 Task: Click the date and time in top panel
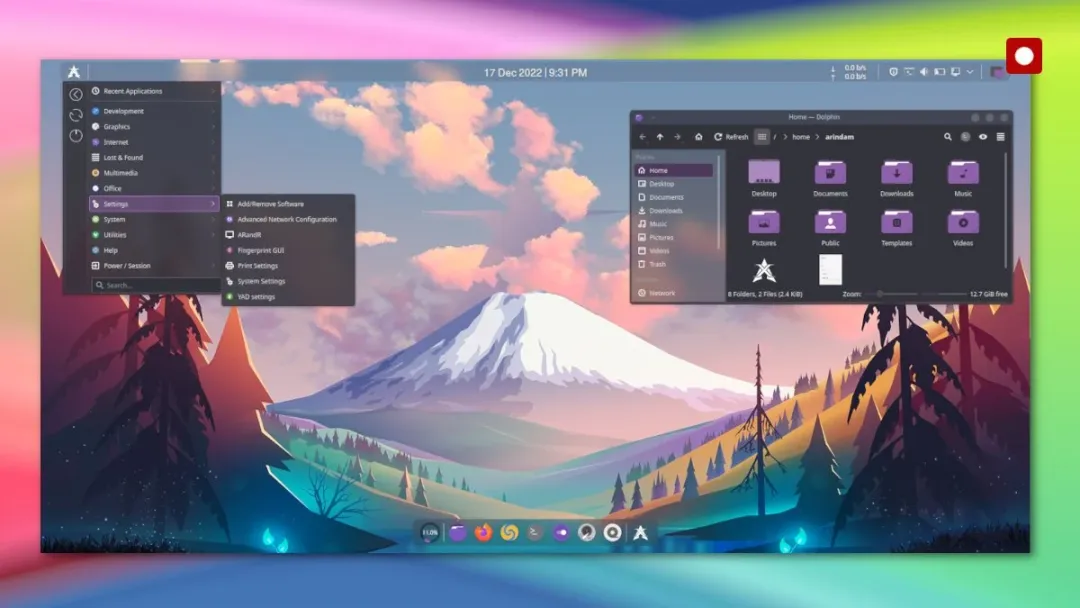(535, 72)
